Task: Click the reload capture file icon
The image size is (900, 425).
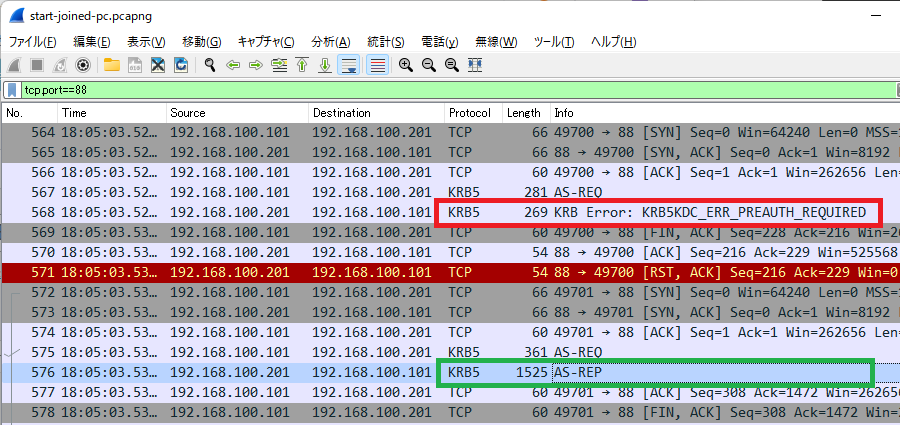Action: (x=181, y=65)
